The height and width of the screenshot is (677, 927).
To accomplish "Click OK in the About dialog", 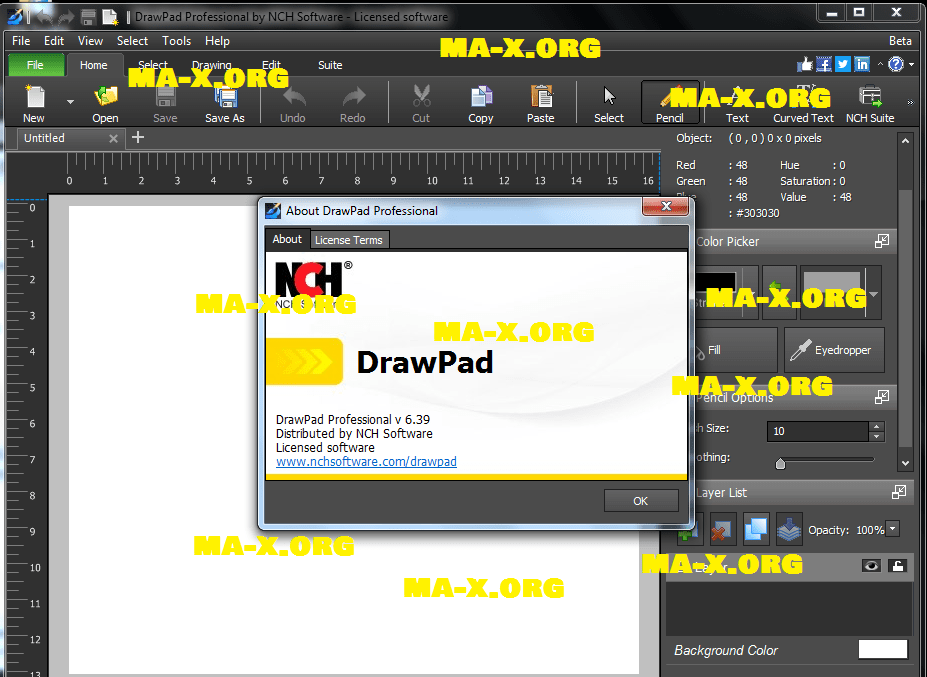I will (641, 501).
